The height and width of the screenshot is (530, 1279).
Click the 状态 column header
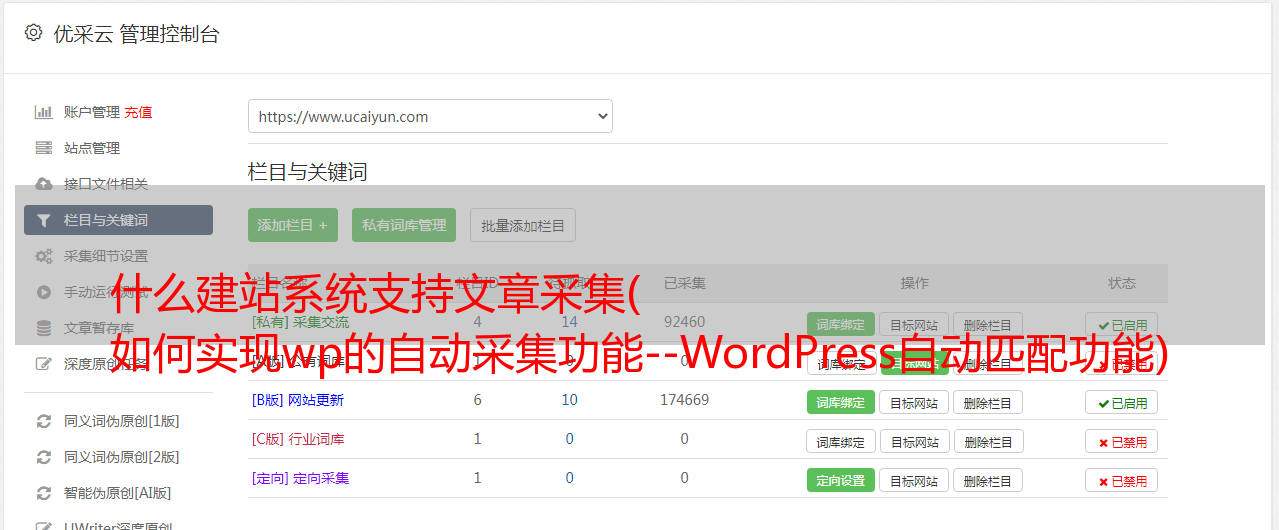click(x=1122, y=283)
